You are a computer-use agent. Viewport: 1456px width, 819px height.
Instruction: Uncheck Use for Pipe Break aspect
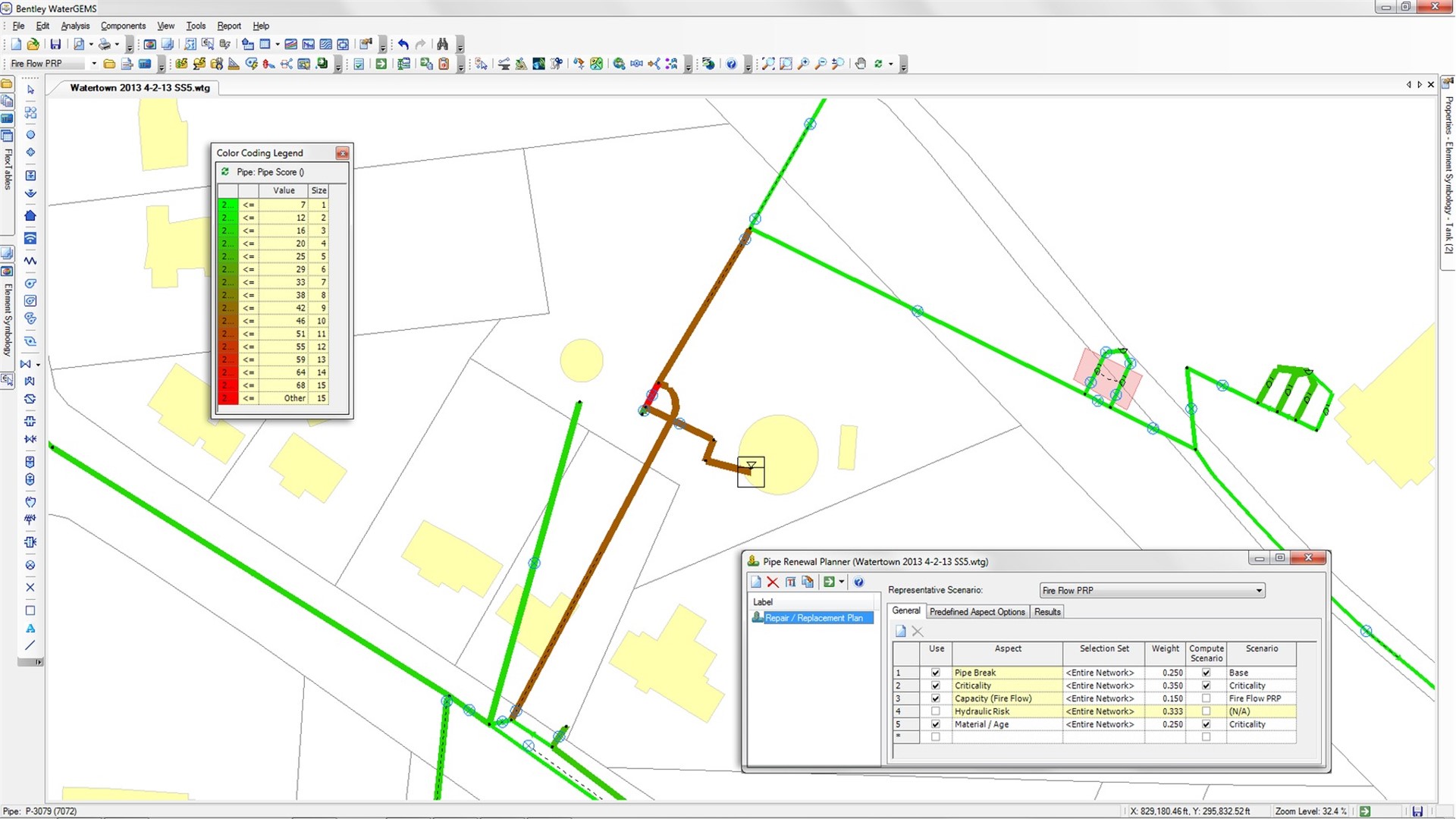[935, 673]
